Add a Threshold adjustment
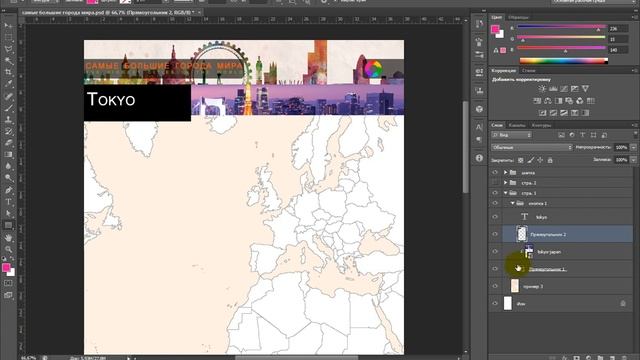Viewport: 640px width, 360px height. tap(564, 113)
